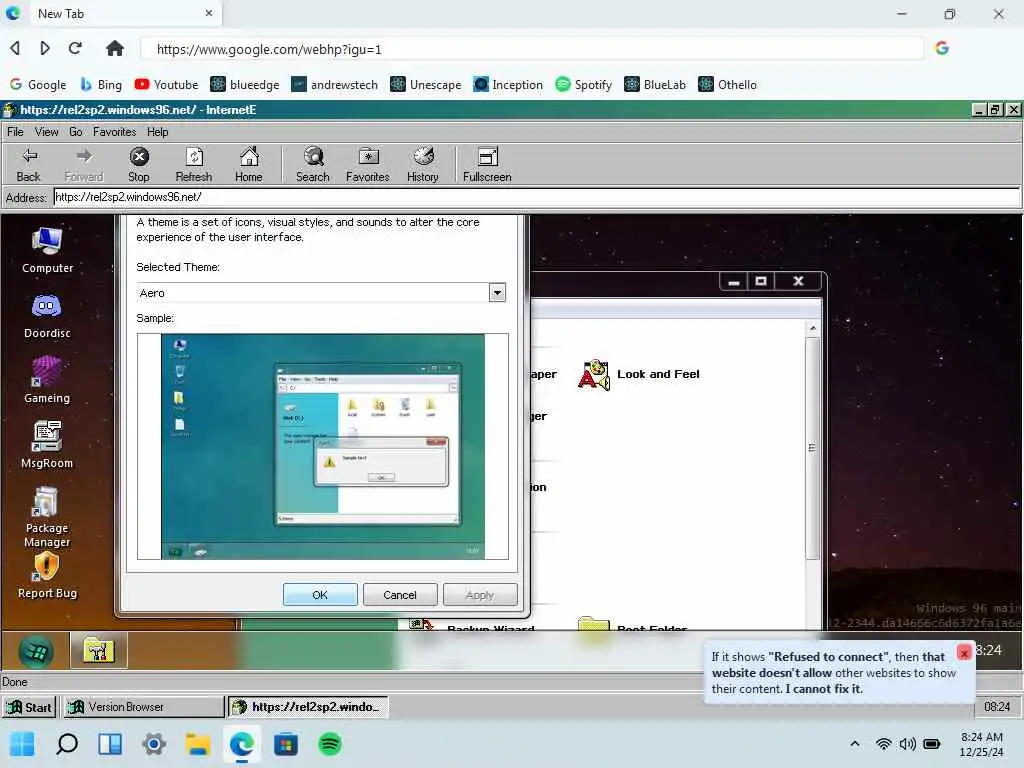Show hidden tray icons chevron
The width and height of the screenshot is (1024, 768).
point(854,744)
